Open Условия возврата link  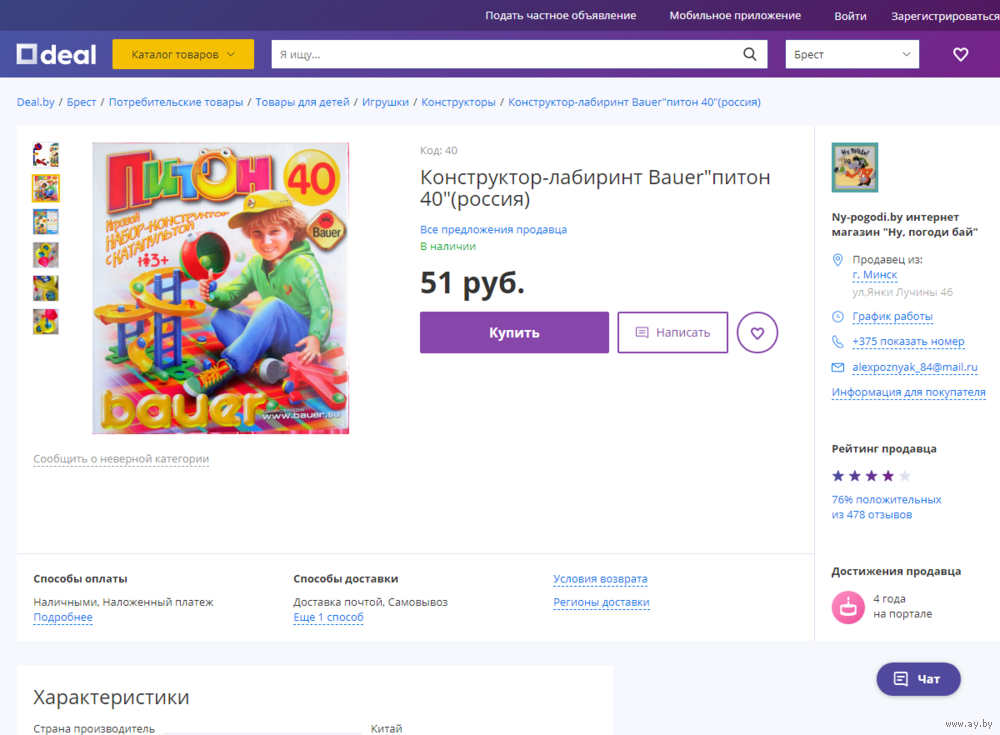(x=600, y=579)
